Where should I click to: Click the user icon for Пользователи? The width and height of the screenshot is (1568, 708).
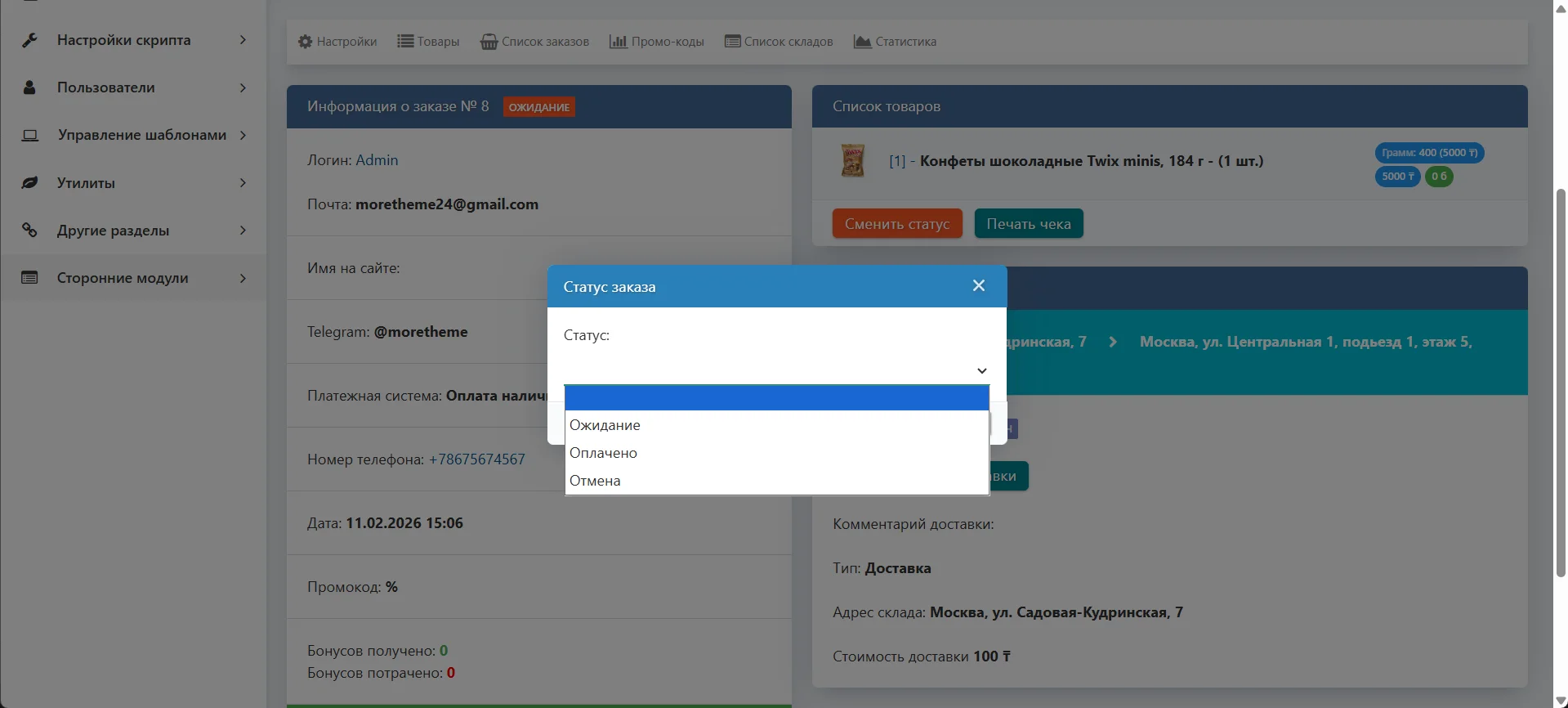point(29,87)
